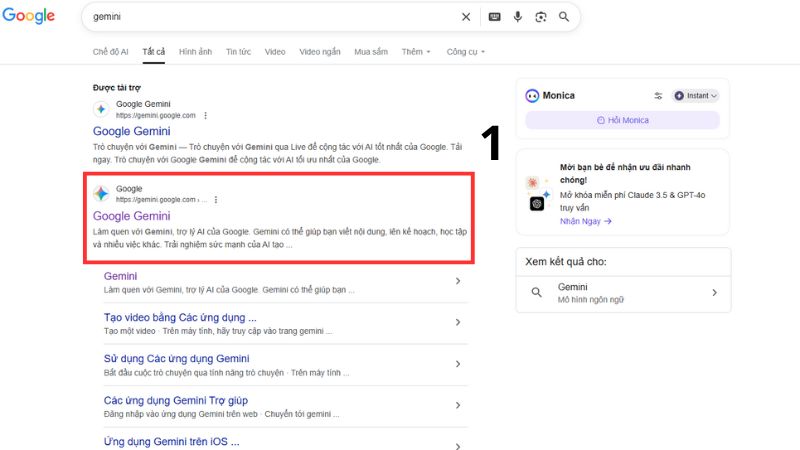The image size is (800, 450).
Task: Clear the search box text
Action: 466,17
